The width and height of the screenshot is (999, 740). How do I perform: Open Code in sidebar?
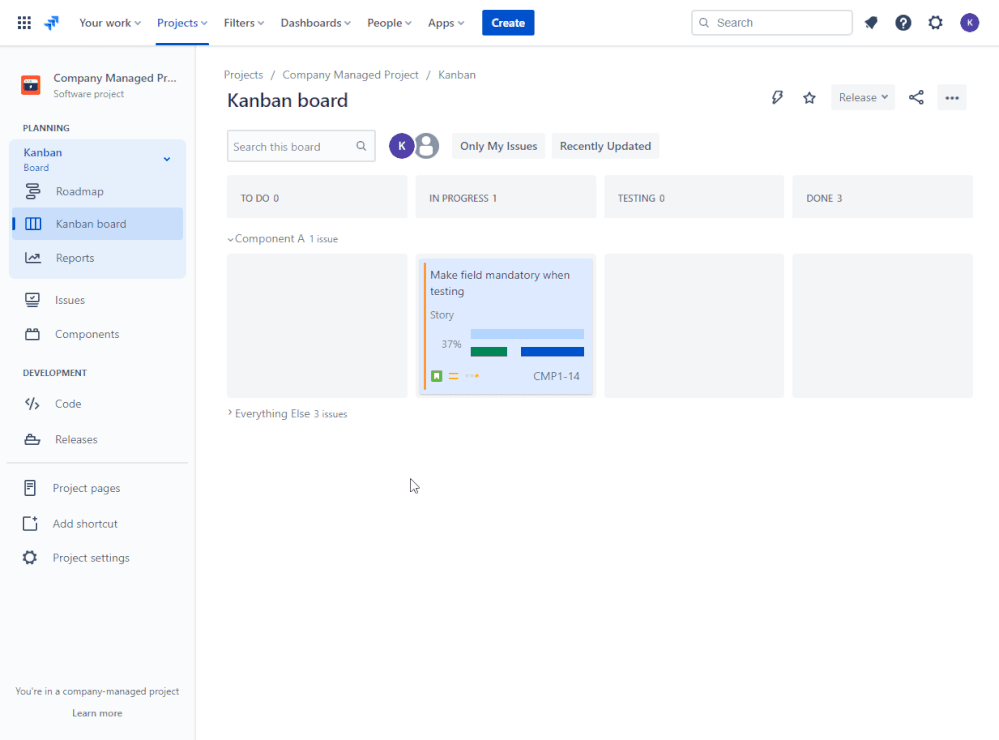(97, 403)
